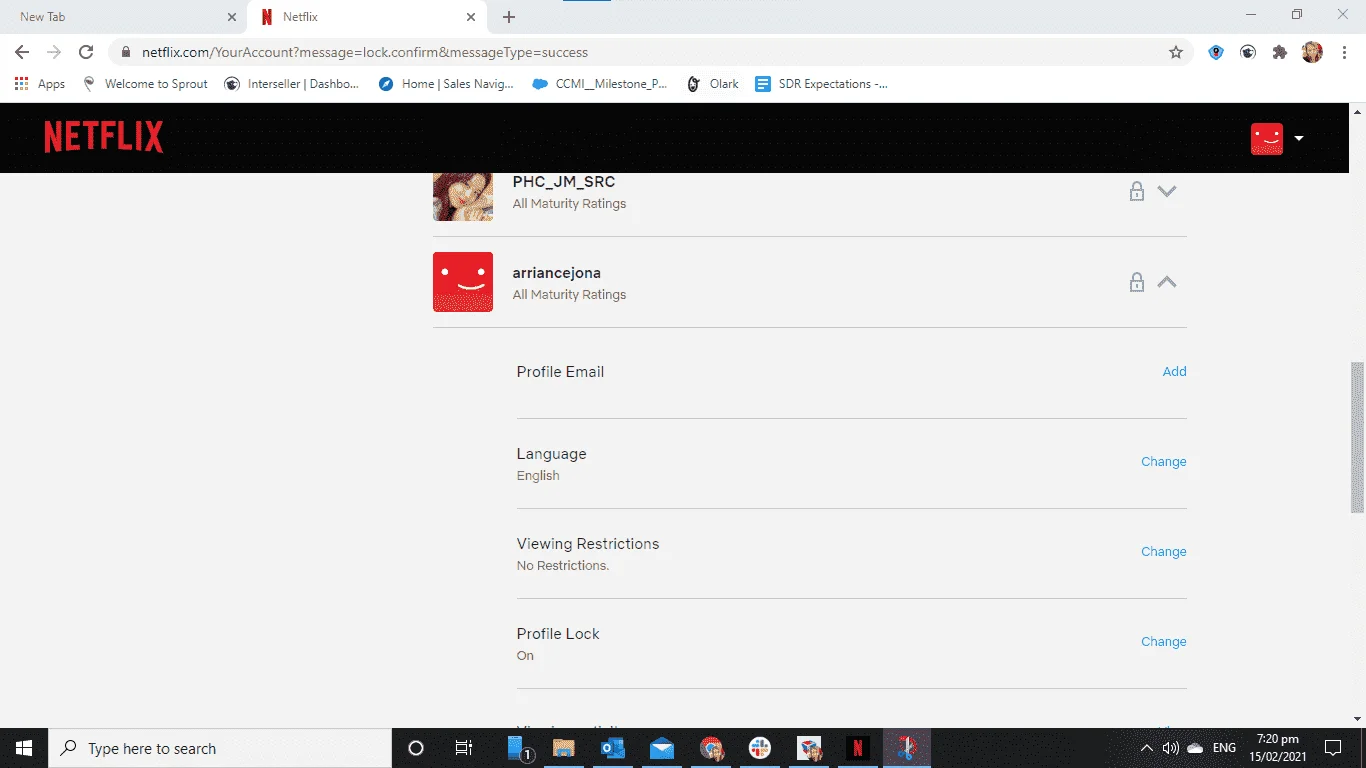Expand the PHC_JM_SRC profile settings
Viewport: 1366px width, 768px height.
(x=1167, y=191)
